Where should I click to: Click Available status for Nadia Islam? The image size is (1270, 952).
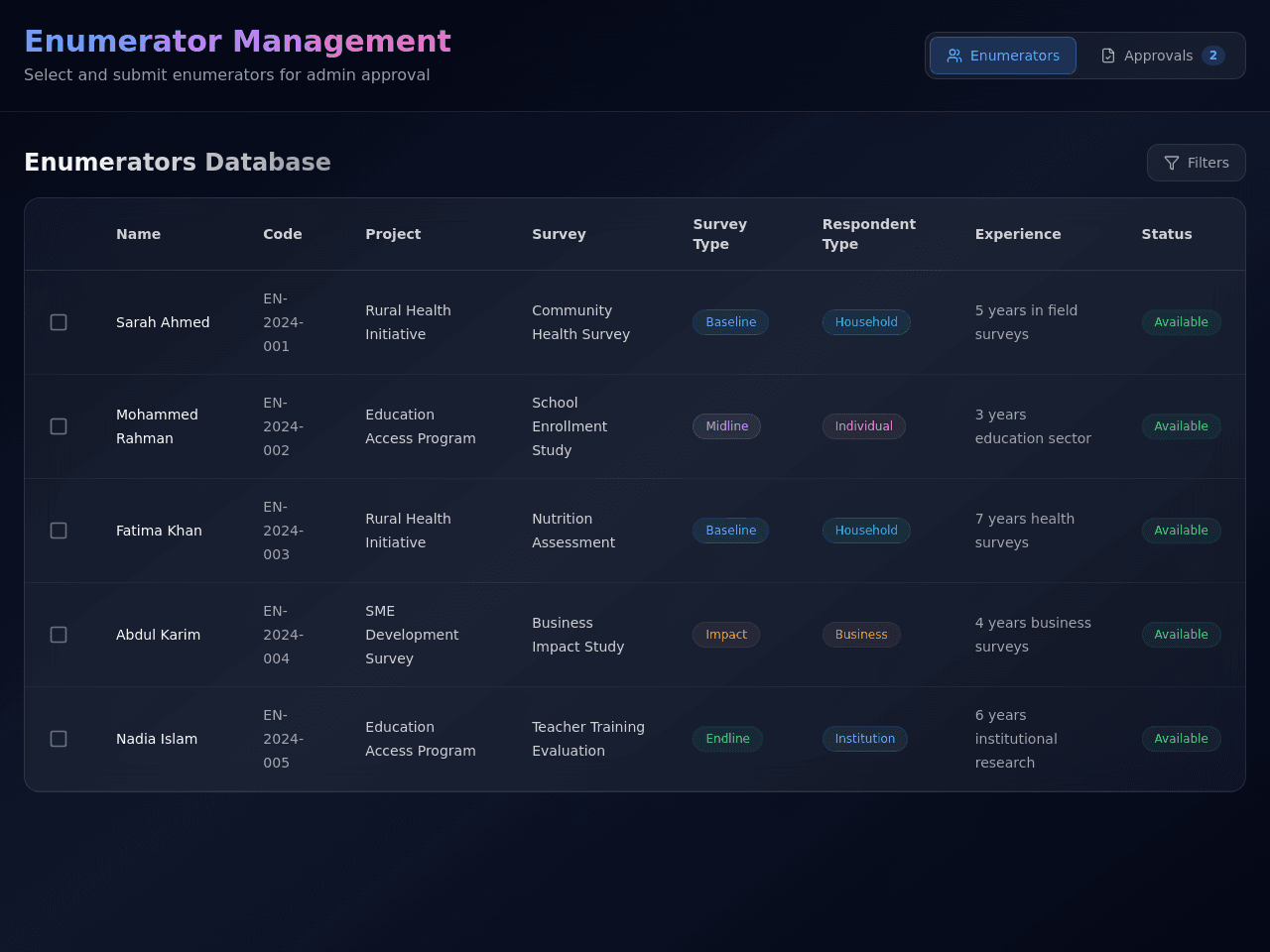pyautogui.click(x=1181, y=739)
